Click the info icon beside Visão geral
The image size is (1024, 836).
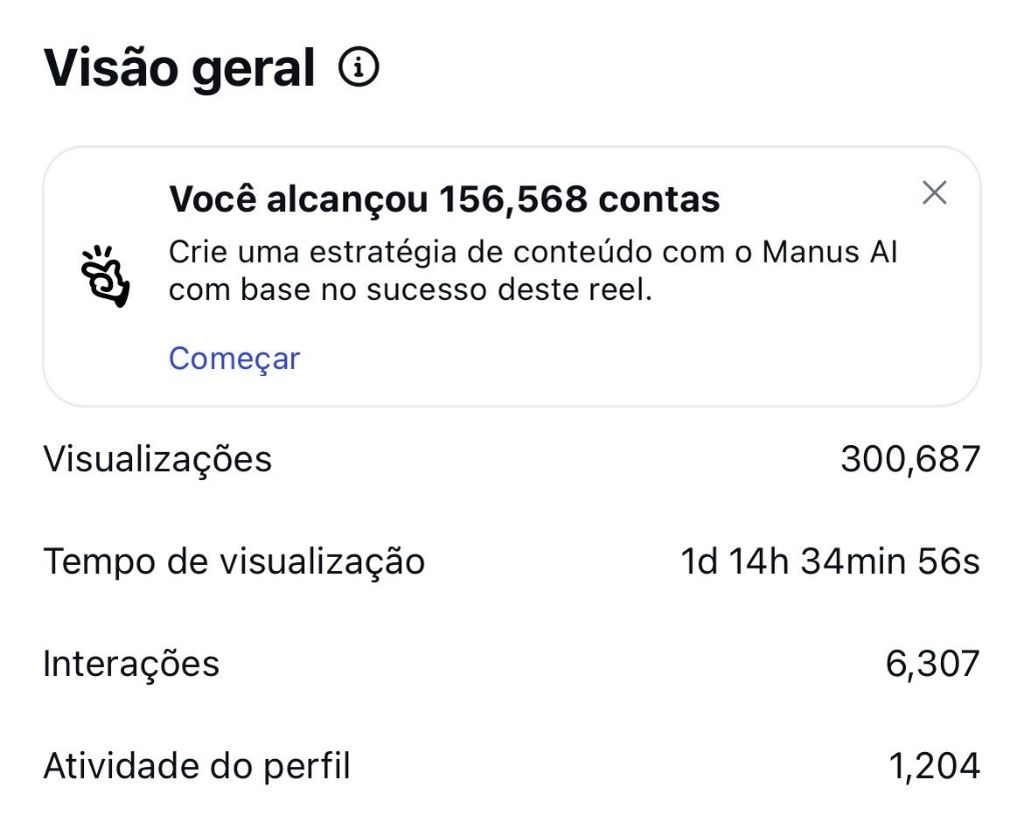click(x=359, y=68)
